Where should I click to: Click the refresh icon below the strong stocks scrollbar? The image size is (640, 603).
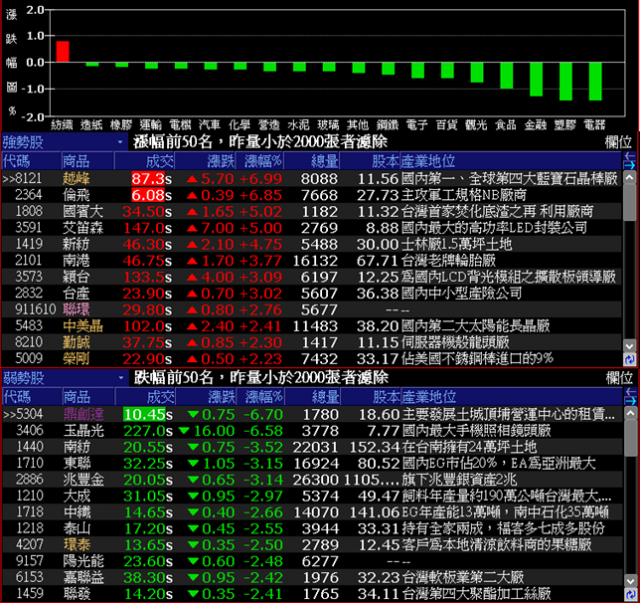pyautogui.click(x=629, y=359)
